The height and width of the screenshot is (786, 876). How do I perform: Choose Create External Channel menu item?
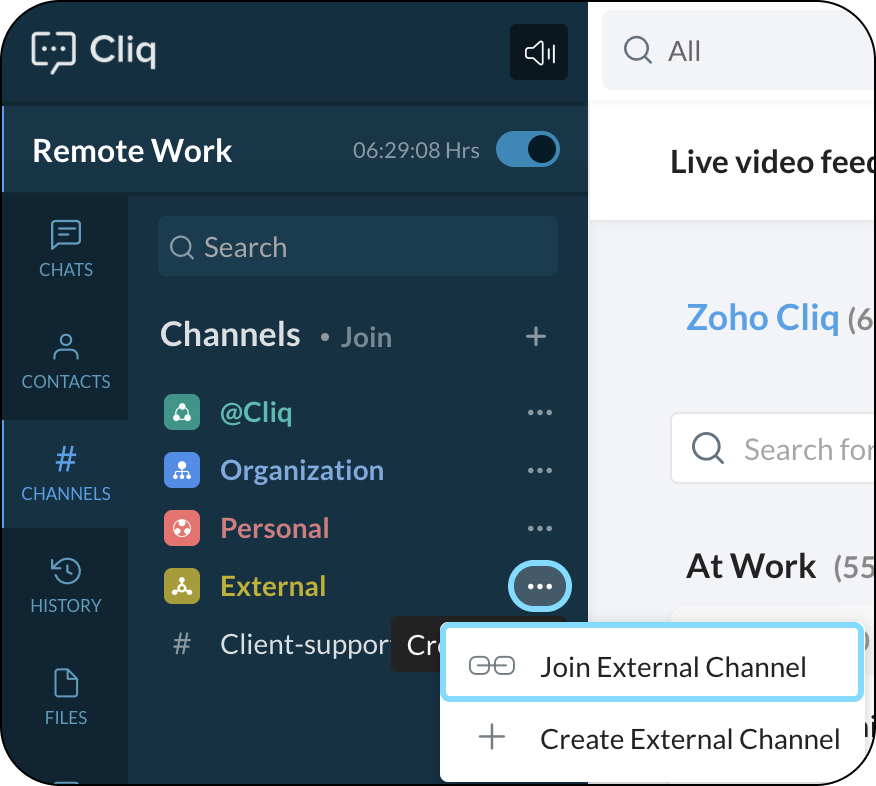pos(652,739)
